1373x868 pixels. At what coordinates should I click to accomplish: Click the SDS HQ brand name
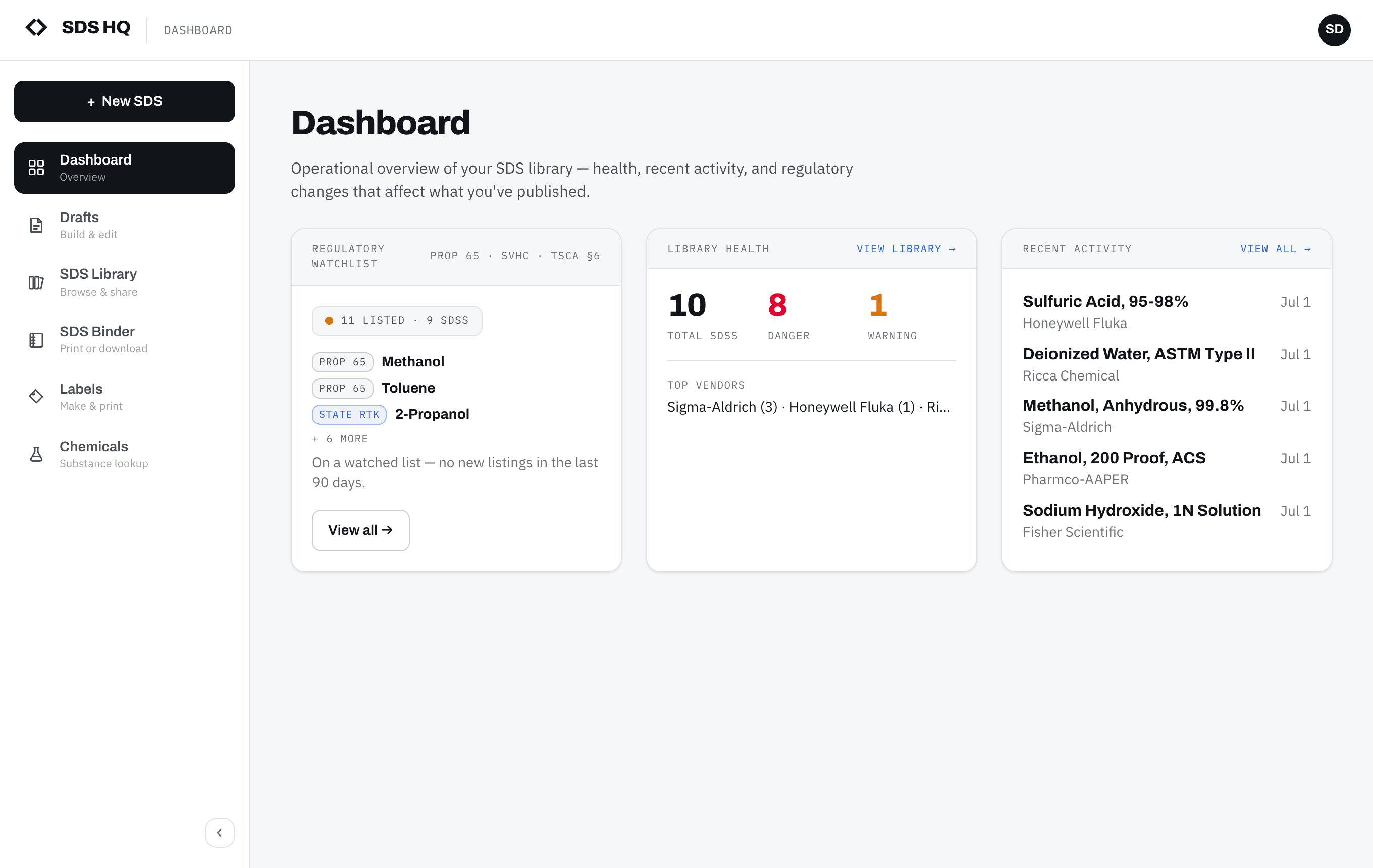pyautogui.click(x=96, y=27)
